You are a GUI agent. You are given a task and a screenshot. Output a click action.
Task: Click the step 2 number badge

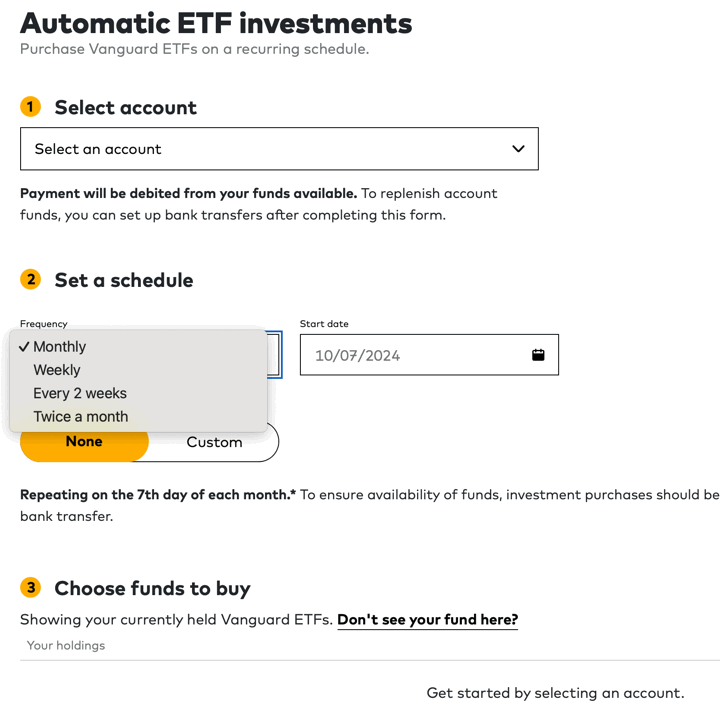click(x=31, y=279)
